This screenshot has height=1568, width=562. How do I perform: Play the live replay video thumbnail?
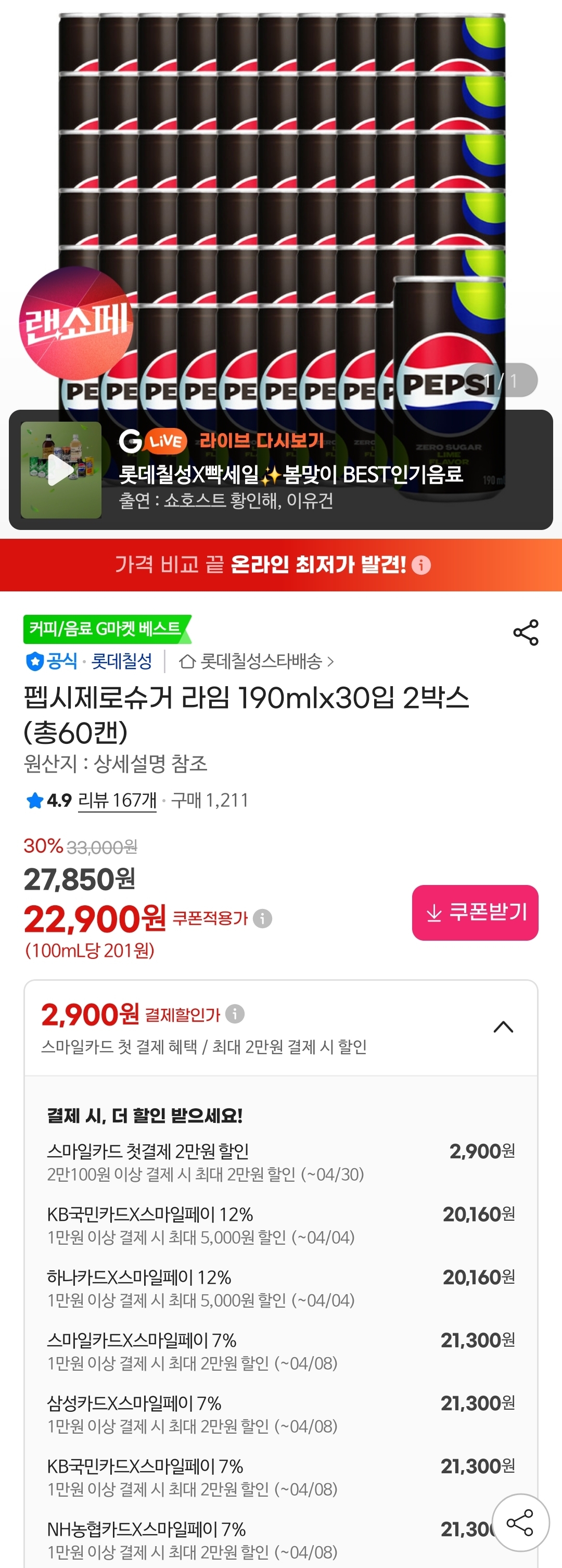(x=61, y=470)
